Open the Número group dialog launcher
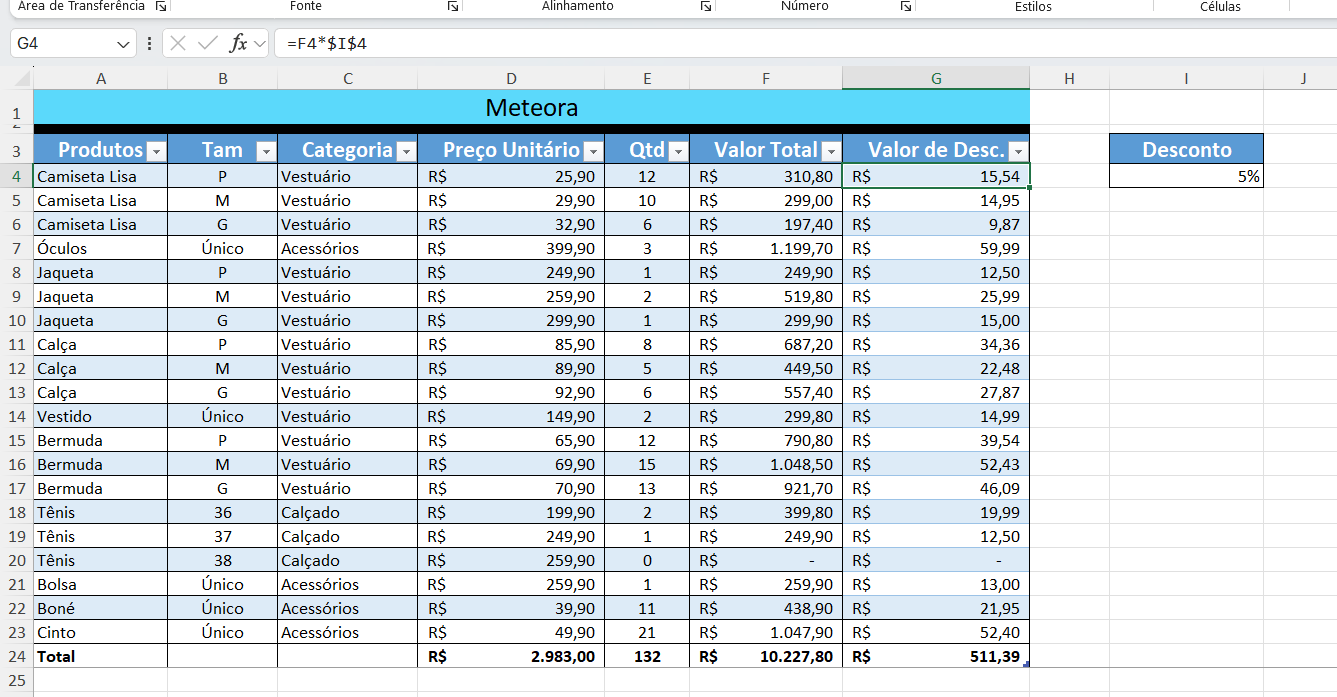This screenshot has width=1337, height=697. point(905,6)
